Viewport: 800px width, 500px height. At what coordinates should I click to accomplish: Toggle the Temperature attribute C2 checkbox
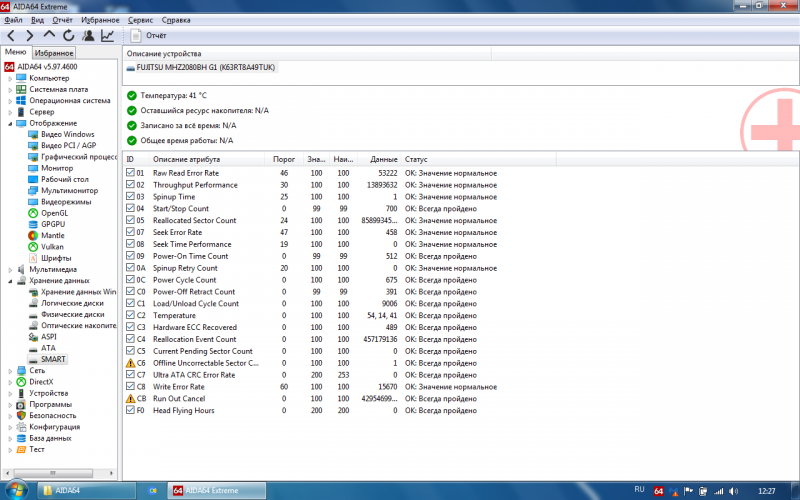click(x=130, y=315)
